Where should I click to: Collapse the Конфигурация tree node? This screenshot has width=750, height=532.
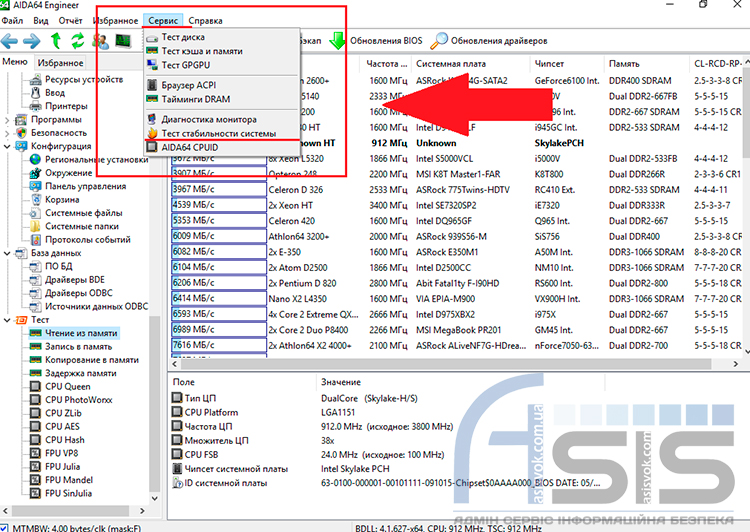(x=7, y=146)
